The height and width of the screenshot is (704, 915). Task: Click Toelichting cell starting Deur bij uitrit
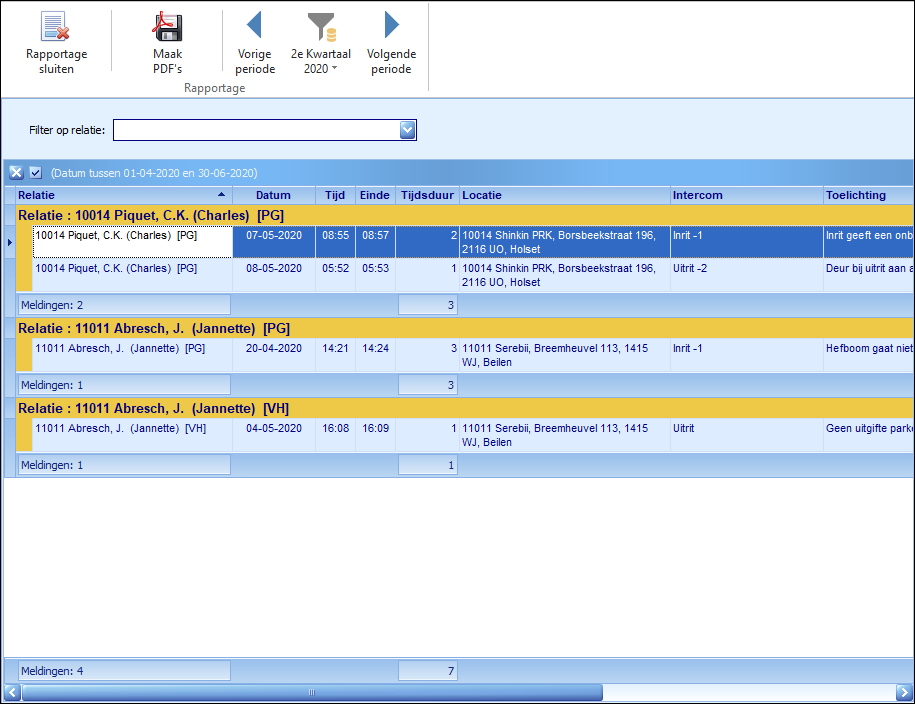(x=868, y=275)
